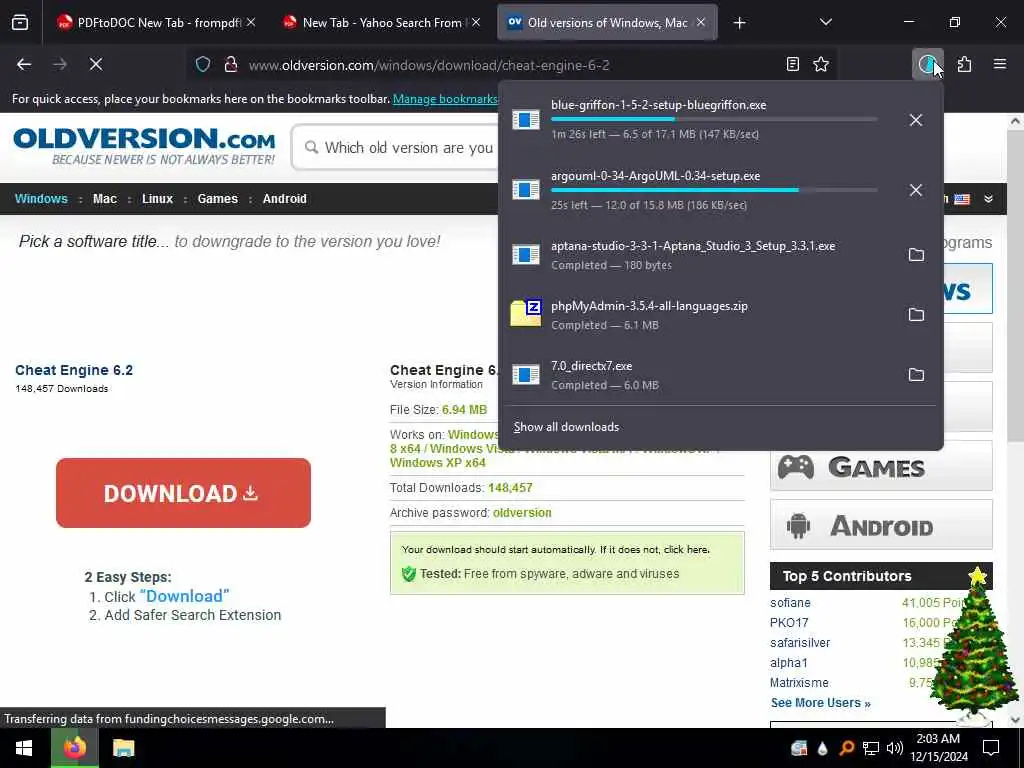Image resolution: width=1024 pixels, height=768 pixels.
Task: Open contributor sofiane profile
Action: click(790, 603)
